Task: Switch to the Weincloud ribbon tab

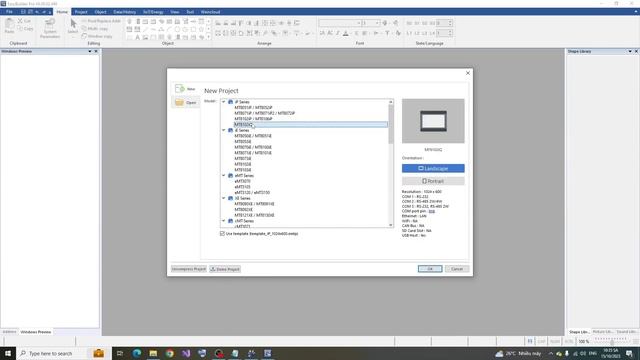Action: [x=211, y=12]
